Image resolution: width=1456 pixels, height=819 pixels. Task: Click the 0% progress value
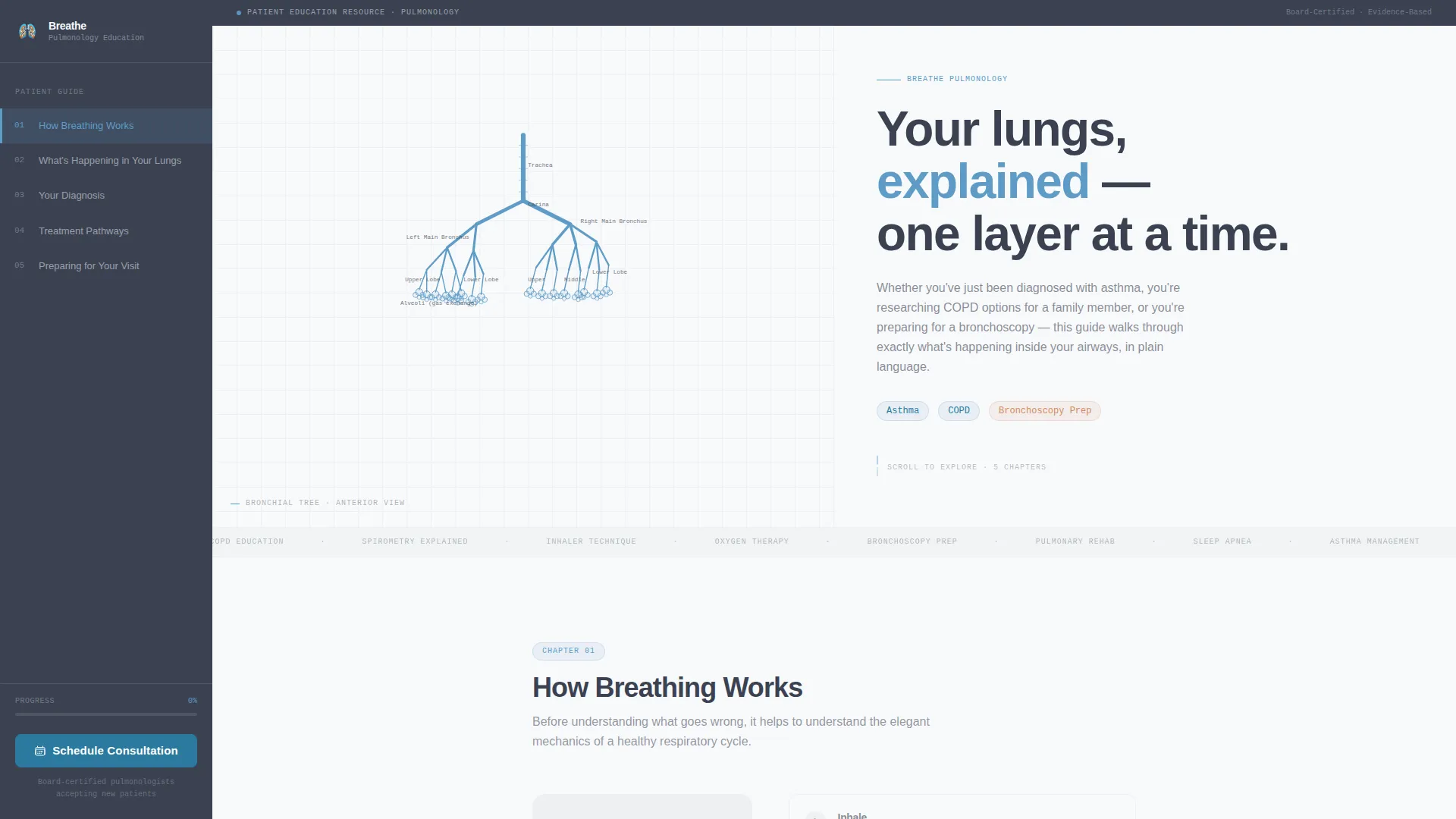(x=193, y=701)
